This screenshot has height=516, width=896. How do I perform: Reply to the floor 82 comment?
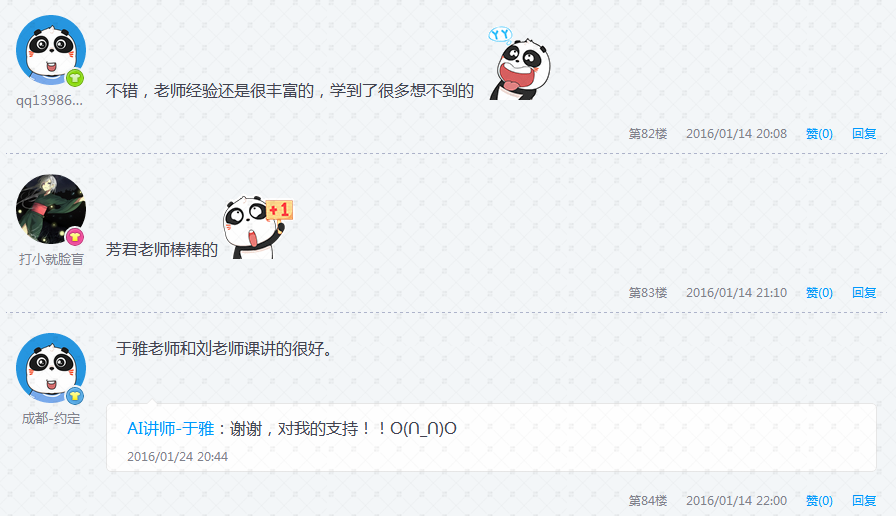click(x=863, y=134)
